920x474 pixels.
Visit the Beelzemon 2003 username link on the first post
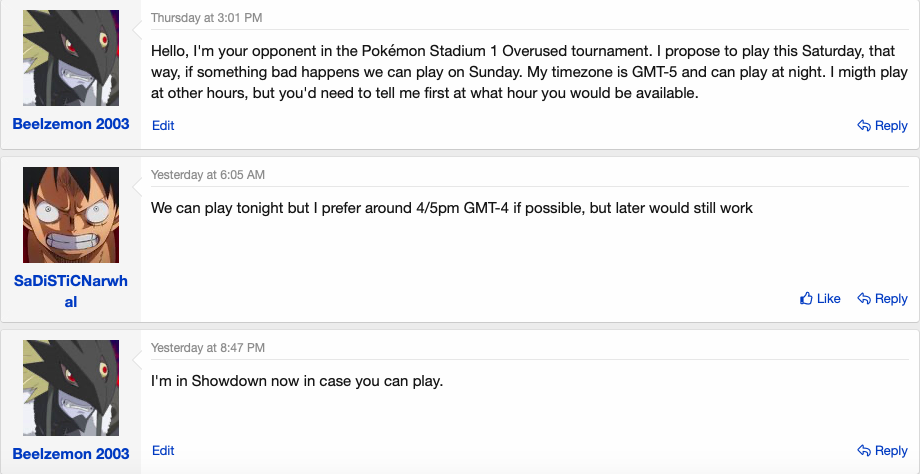(70, 152)
